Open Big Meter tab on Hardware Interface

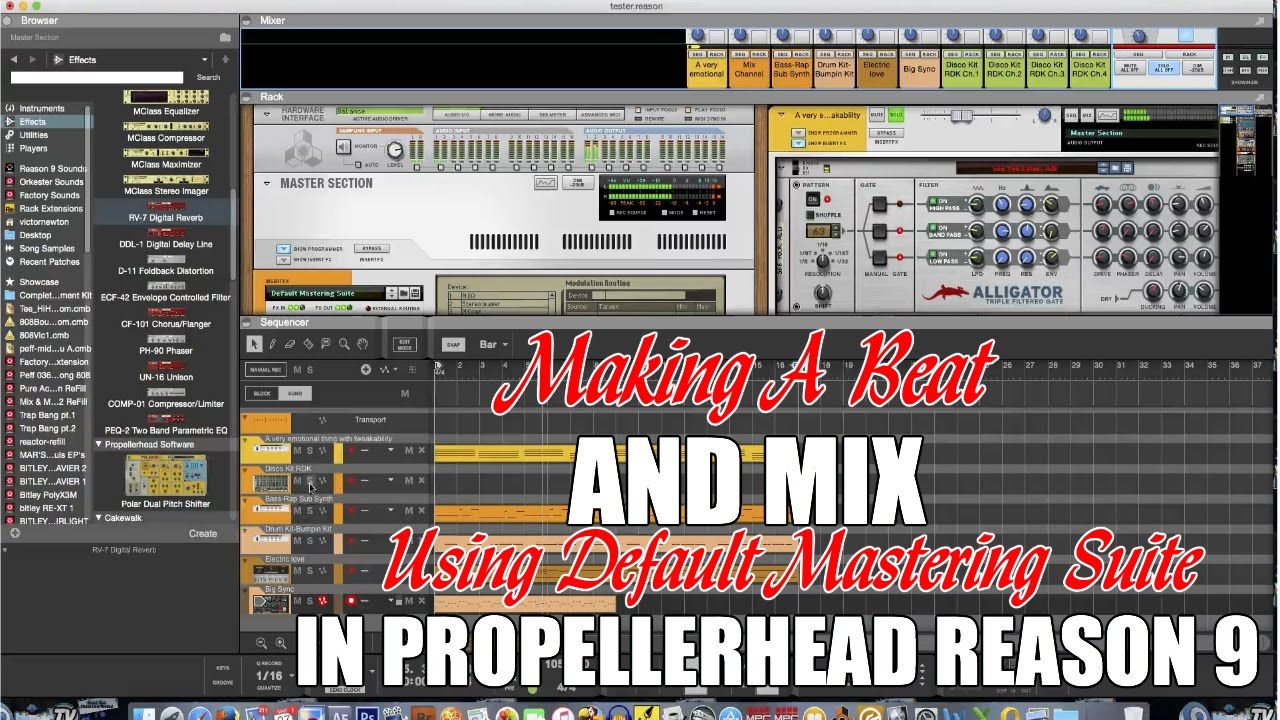[x=551, y=115]
